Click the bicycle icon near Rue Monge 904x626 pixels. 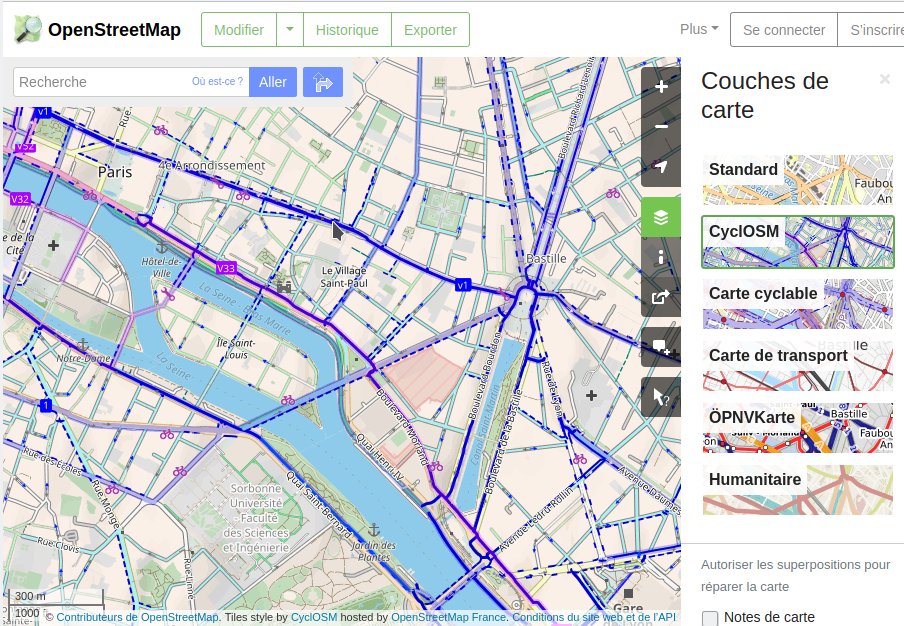112,490
